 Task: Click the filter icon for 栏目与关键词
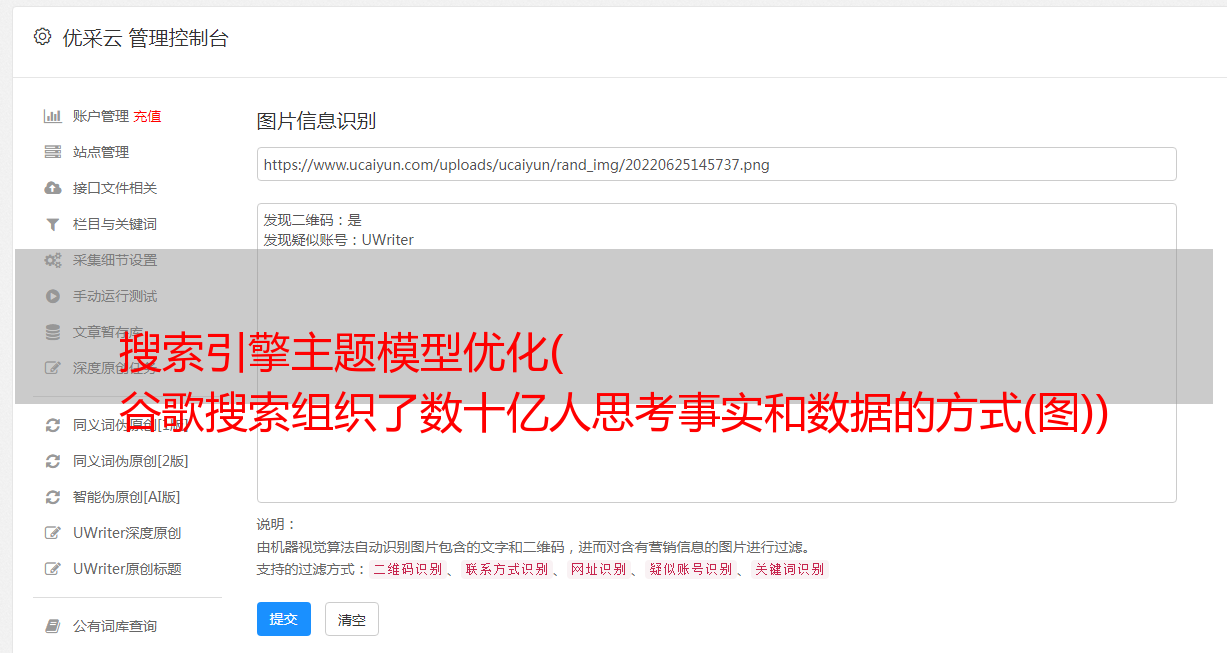click(53, 224)
